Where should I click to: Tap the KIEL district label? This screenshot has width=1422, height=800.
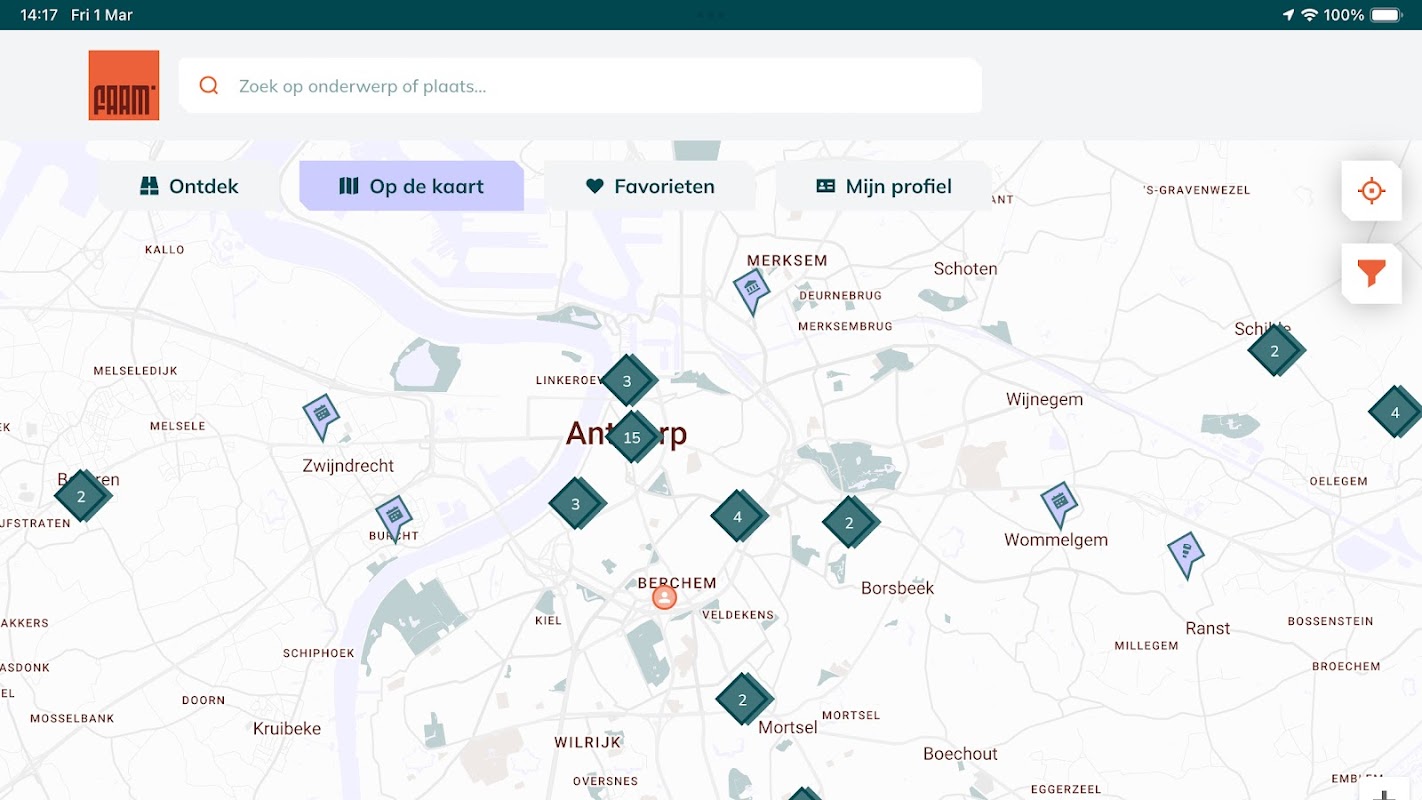pyautogui.click(x=549, y=621)
